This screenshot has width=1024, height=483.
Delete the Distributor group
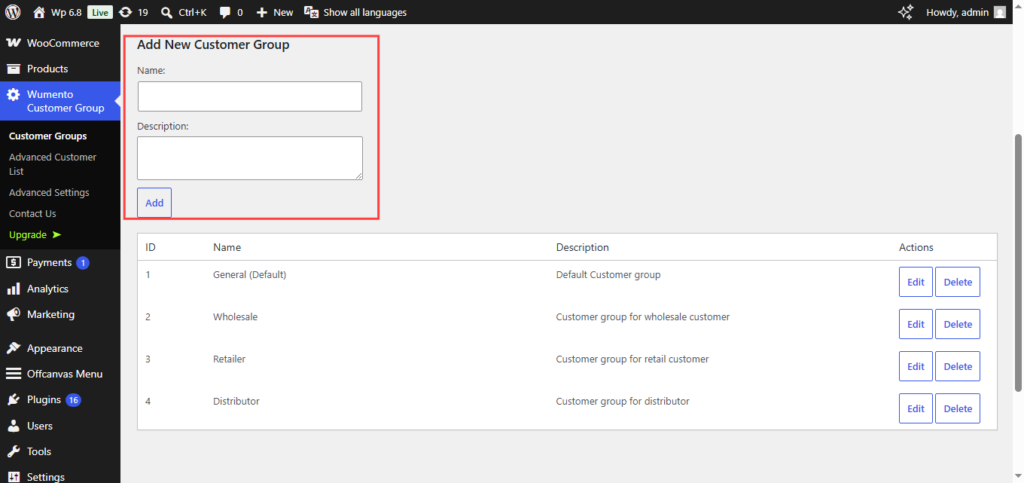957,409
